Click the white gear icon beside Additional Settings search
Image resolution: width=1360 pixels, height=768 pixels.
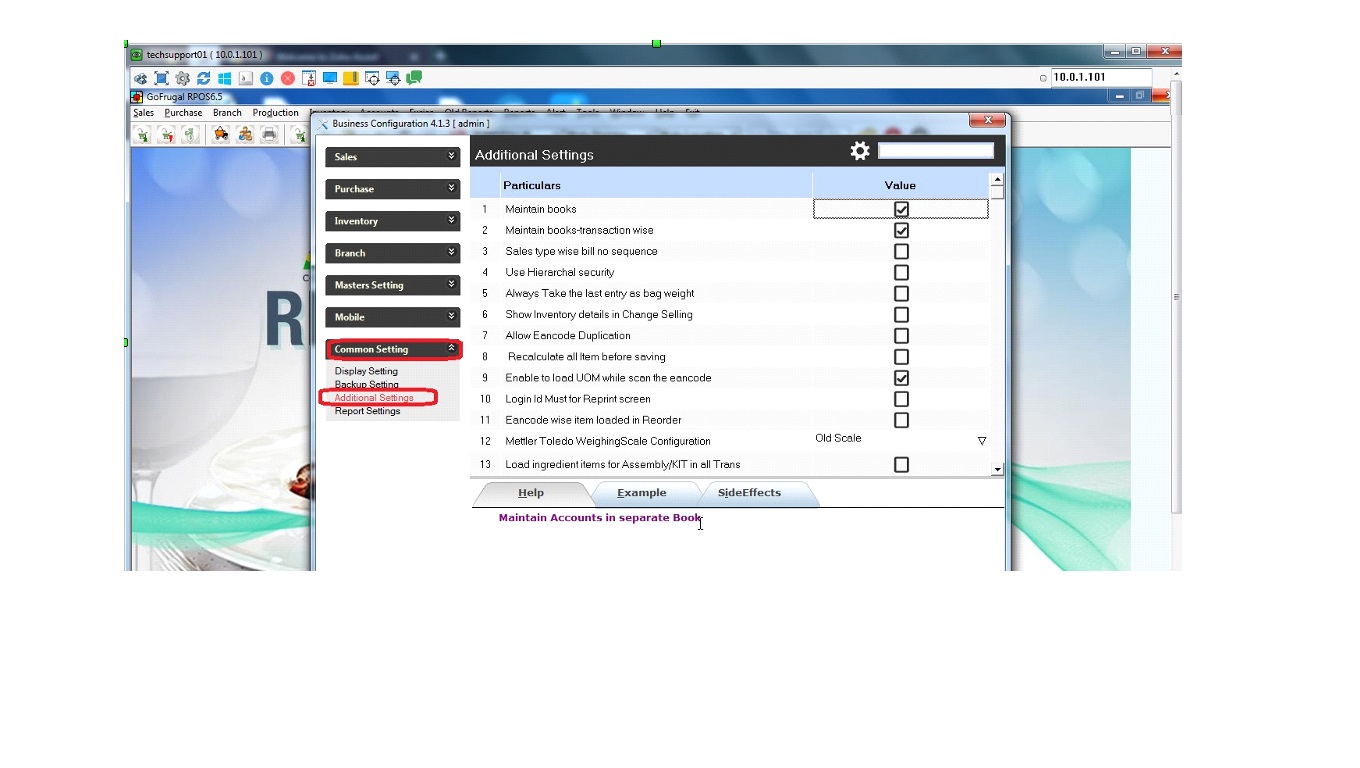pyautogui.click(x=860, y=151)
